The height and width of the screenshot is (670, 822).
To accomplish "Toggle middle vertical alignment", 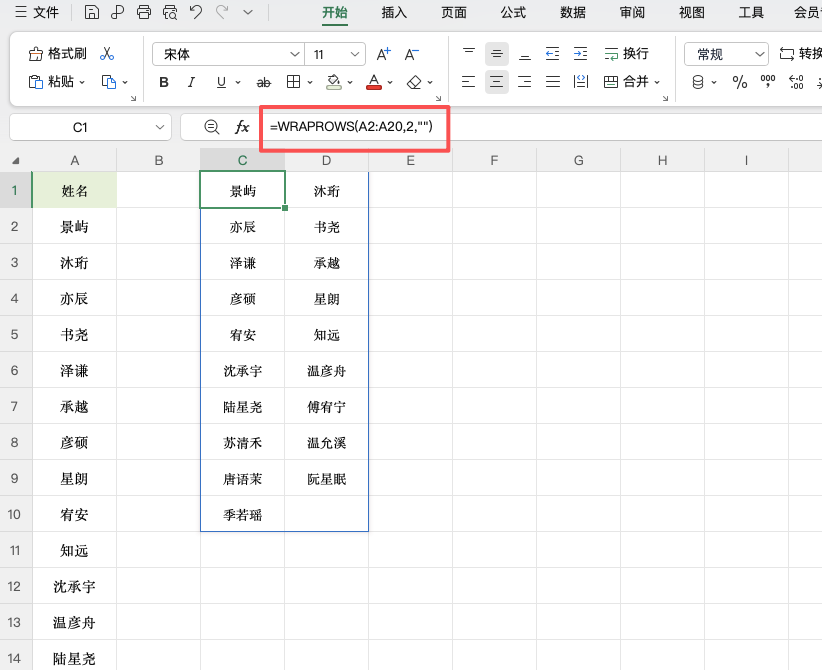I will pos(496,53).
